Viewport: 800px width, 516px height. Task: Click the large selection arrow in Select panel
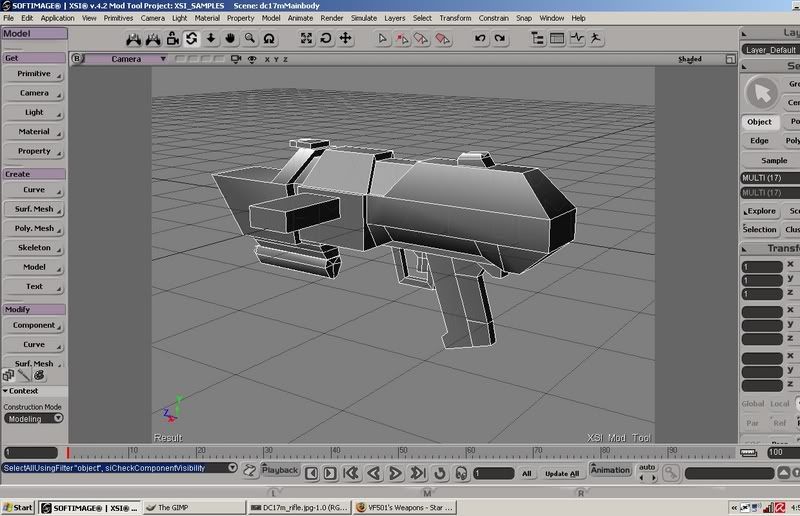[762, 93]
